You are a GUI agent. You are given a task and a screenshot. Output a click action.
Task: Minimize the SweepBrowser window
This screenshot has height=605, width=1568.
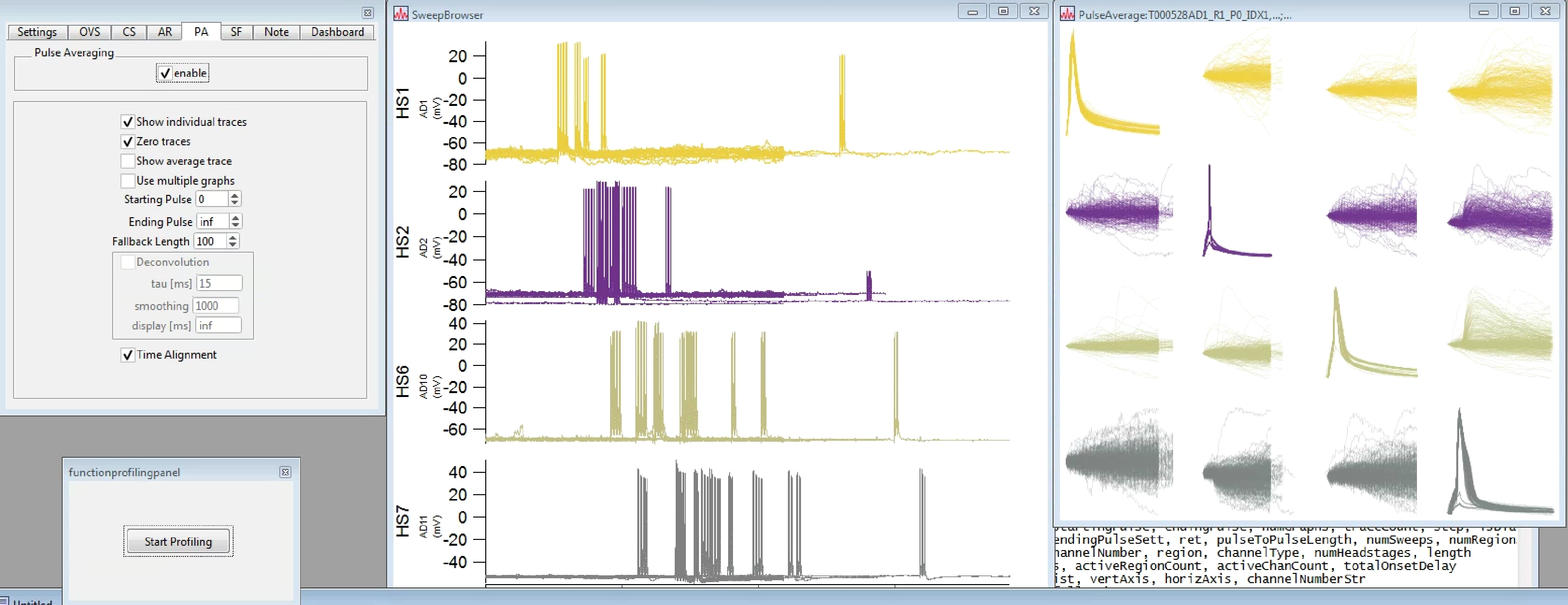point(972,11)
